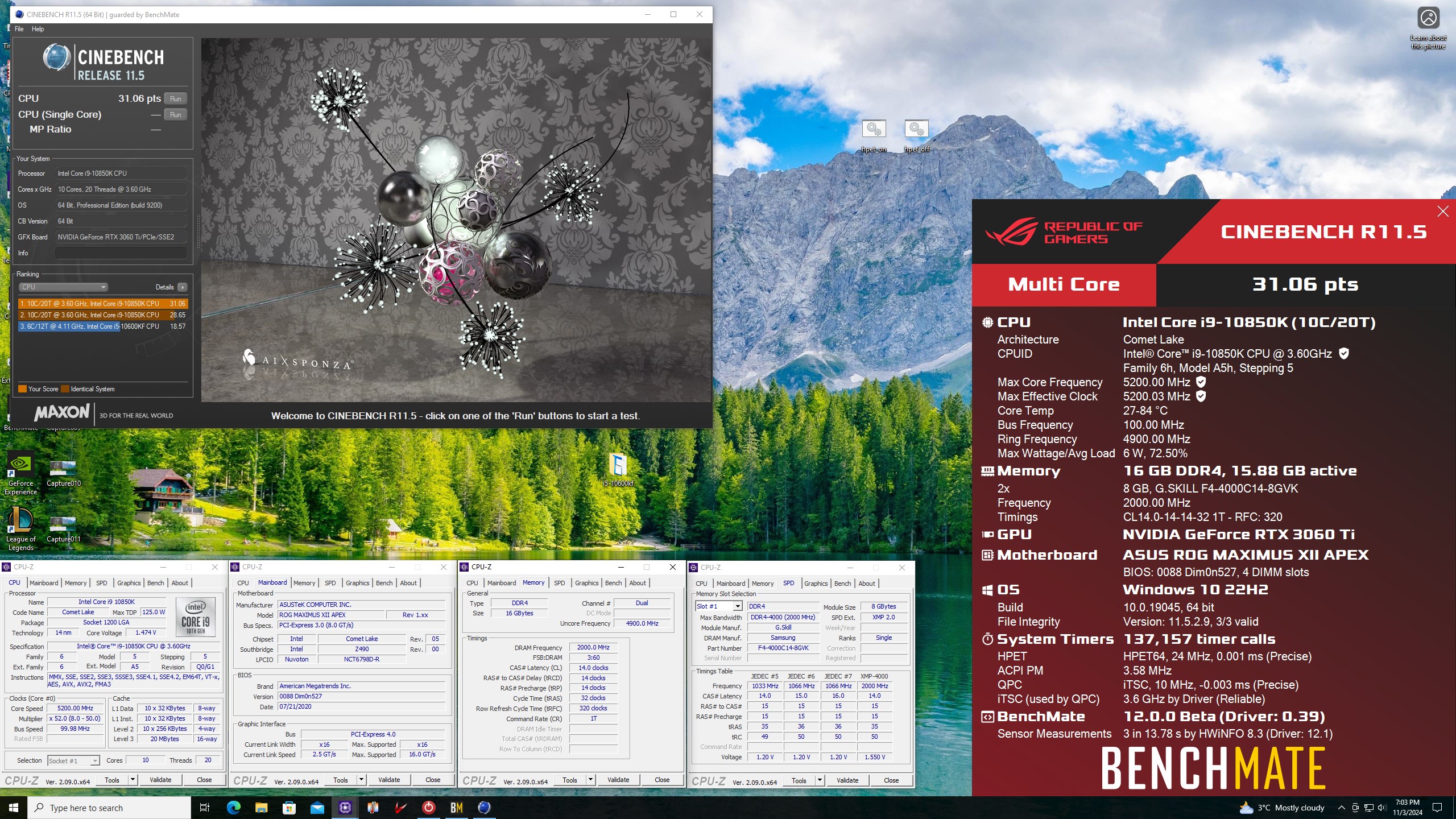1456x819 pixels.
Task: Click the taskbar search box
Action: pyautogui.click(x=109, y=808)
